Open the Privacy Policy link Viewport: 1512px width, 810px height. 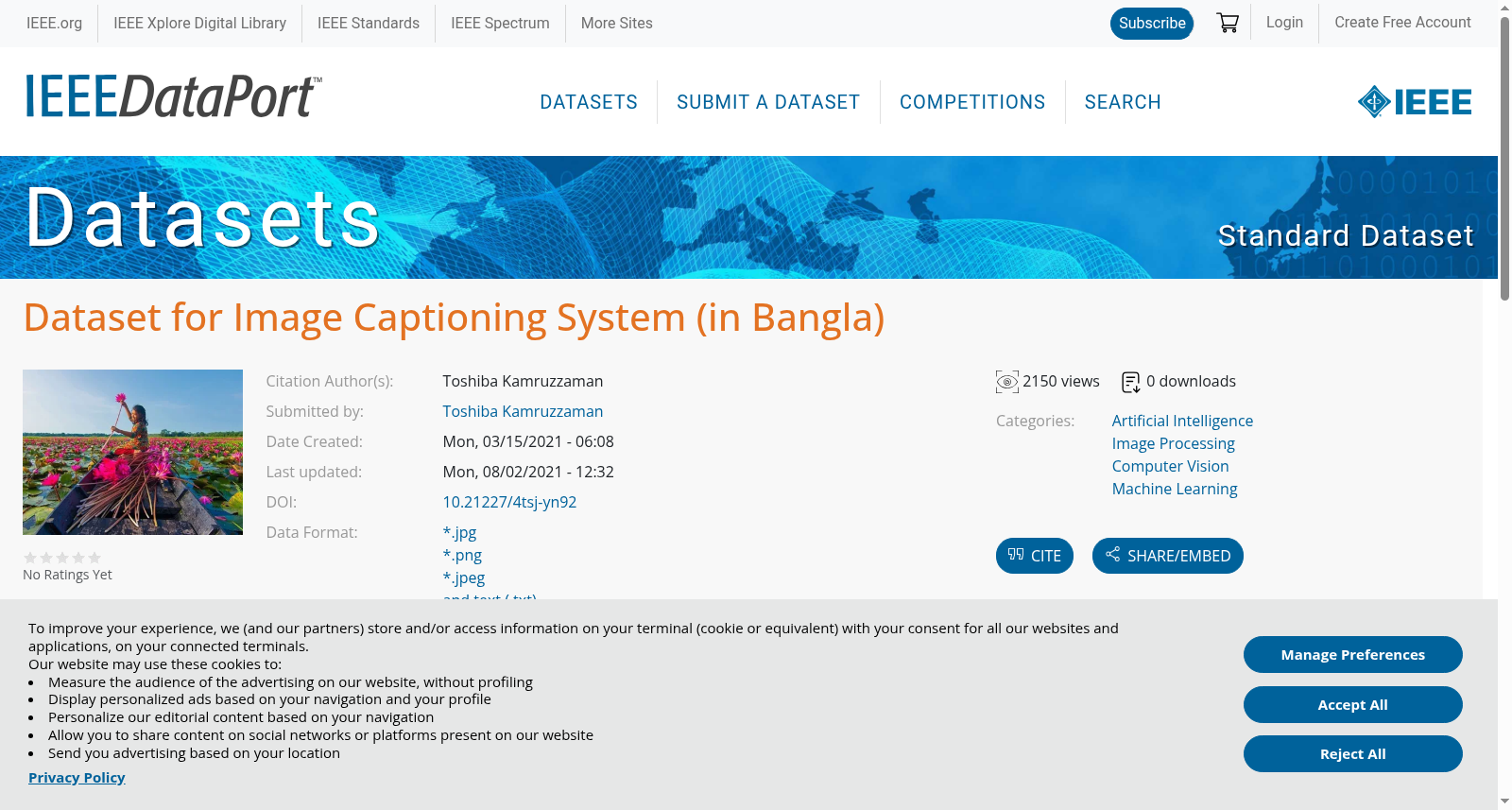point(77,778)
